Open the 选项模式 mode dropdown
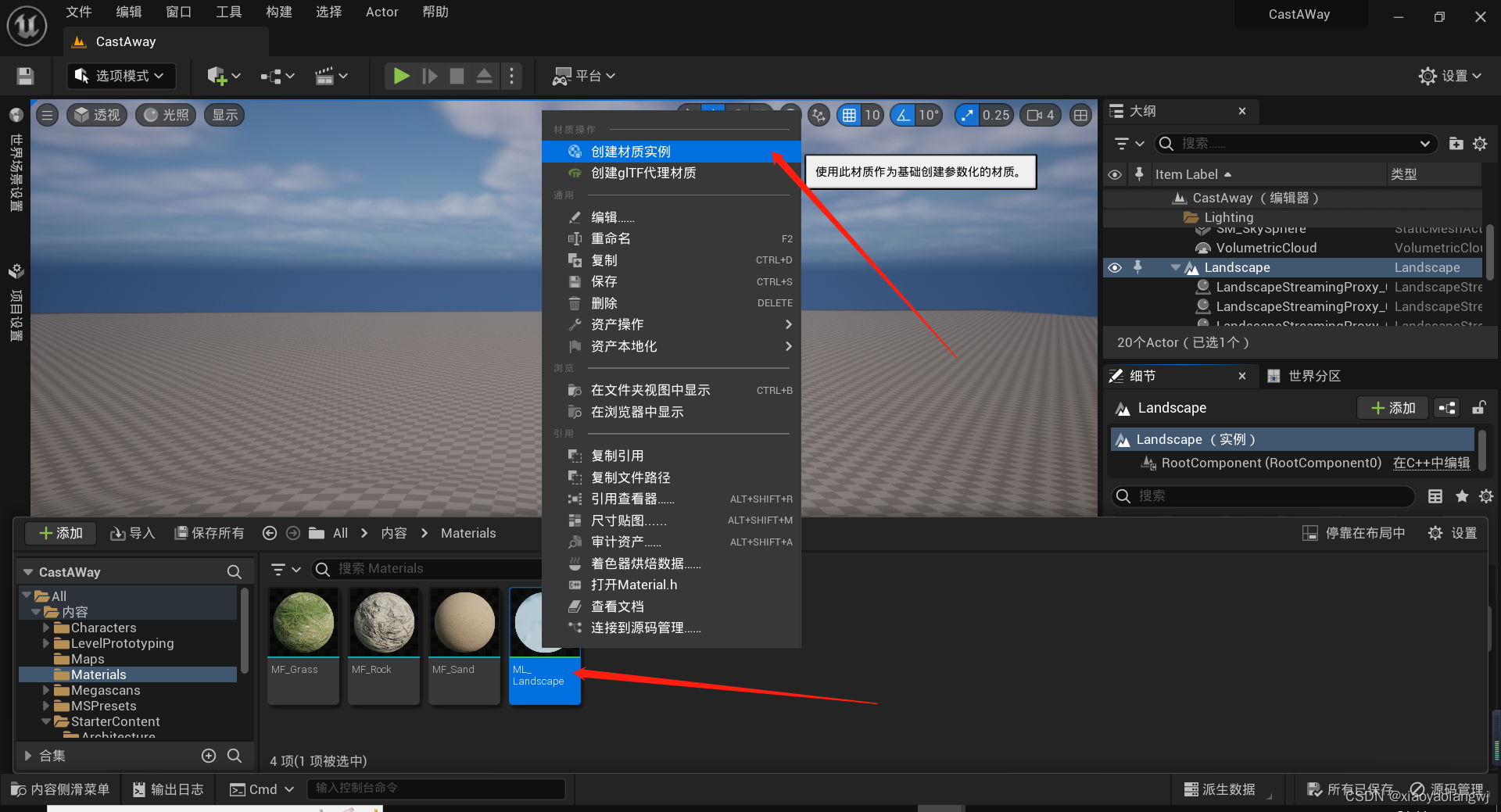Image resolution: width=1501 pixels, height=812 pixels. point(121,76)
